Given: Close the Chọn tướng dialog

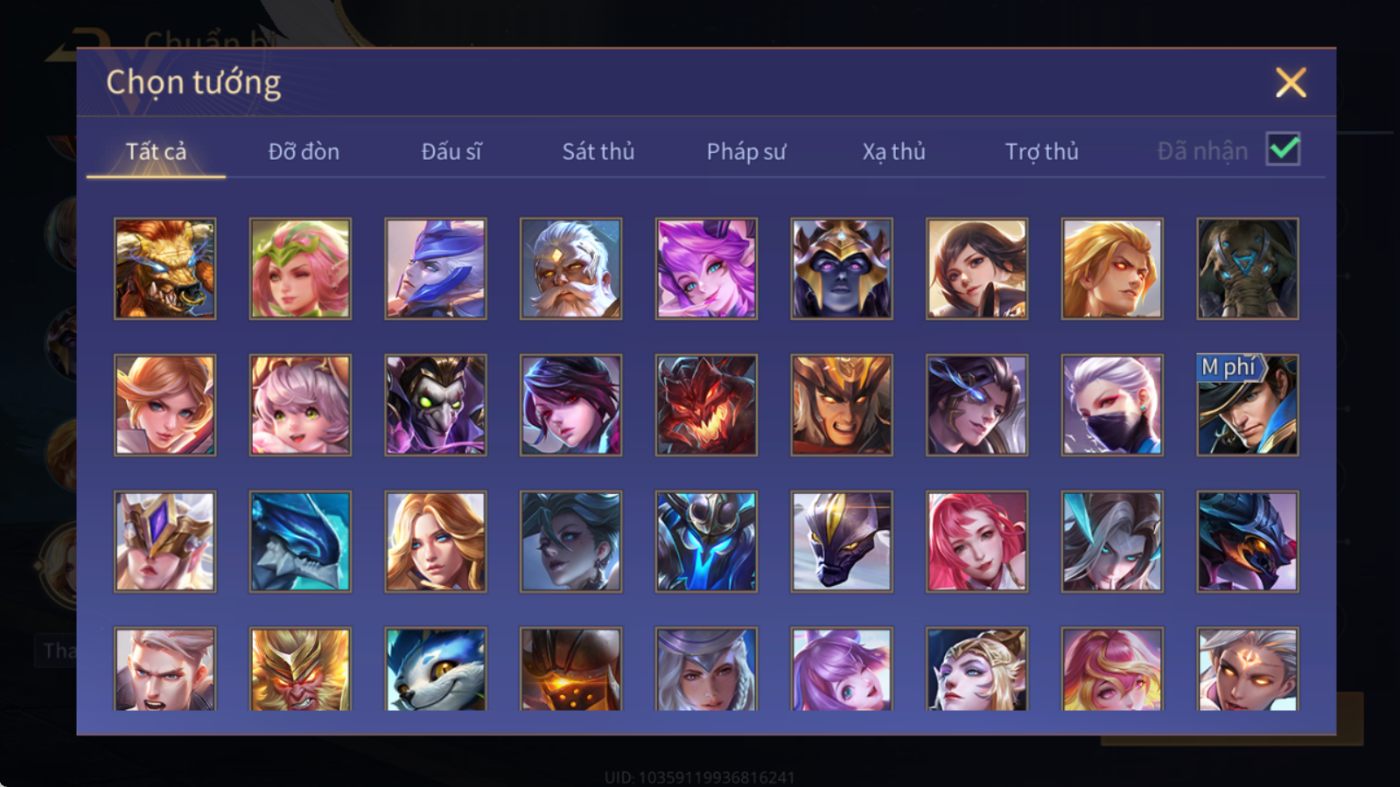Looking at the screenshot, I should click(1291, 82).
